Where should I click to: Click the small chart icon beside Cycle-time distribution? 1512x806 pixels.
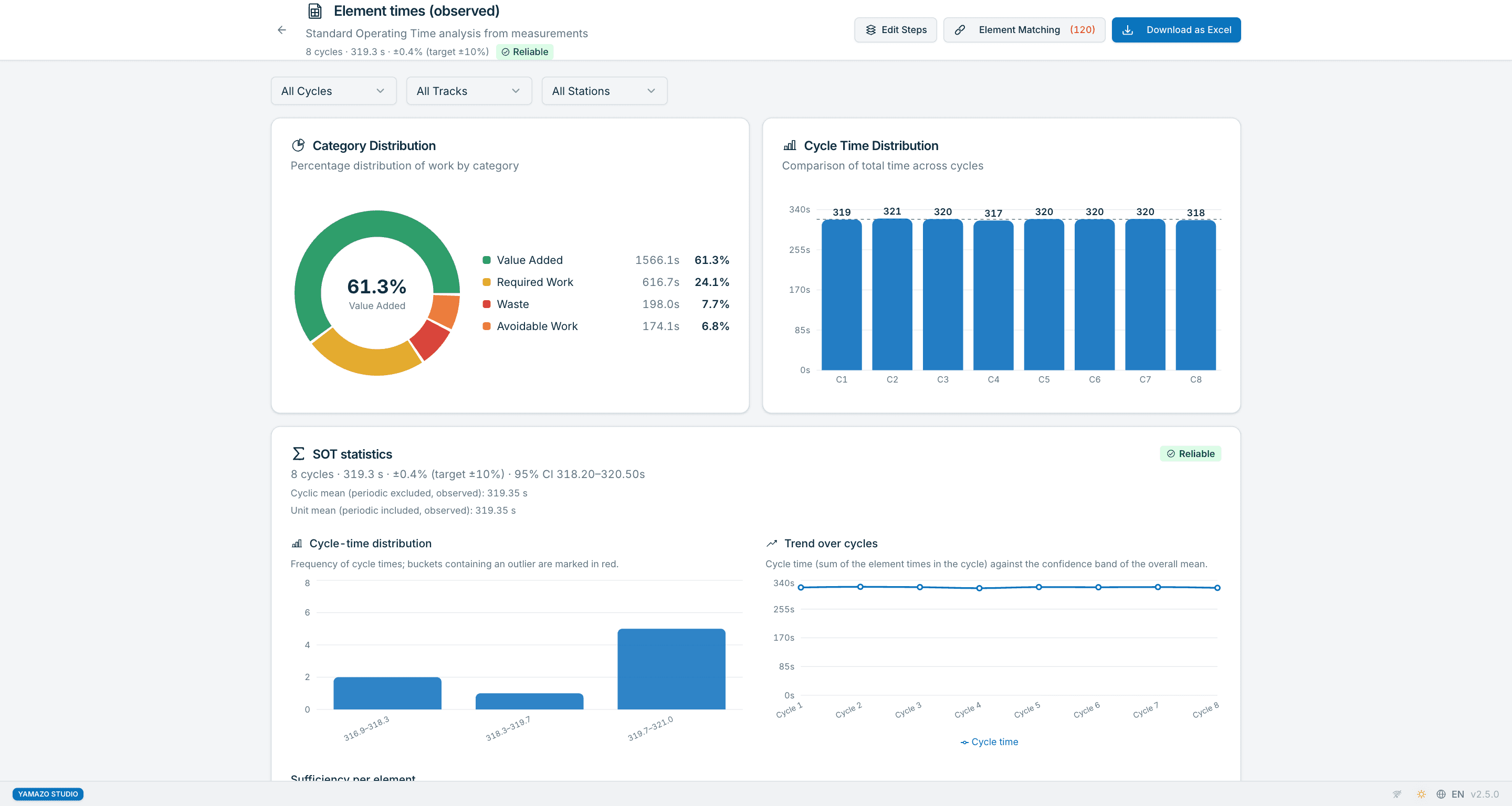pos(297,544)
